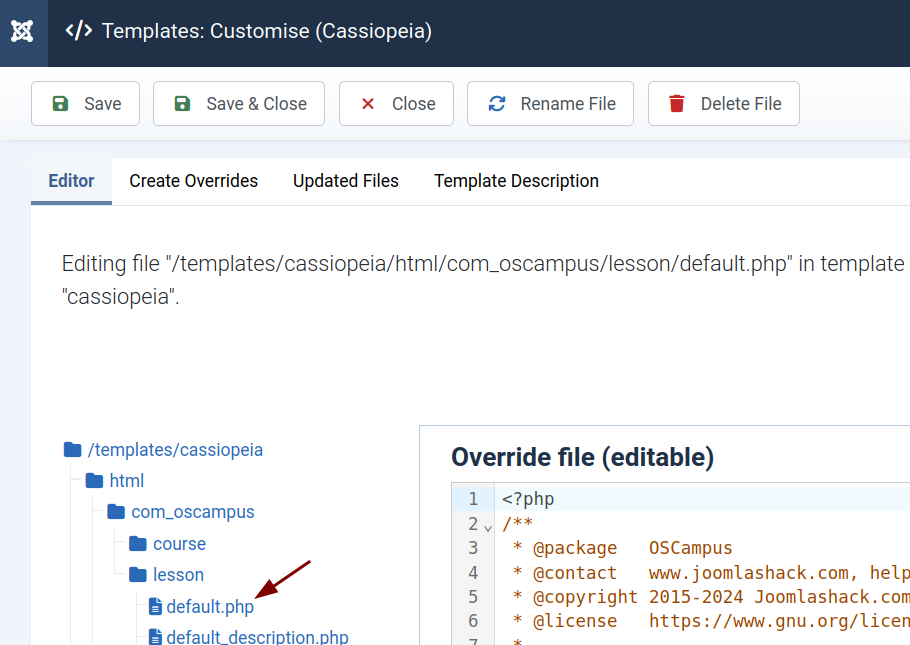The width and height of the screenshot is (910, 645).
Task: Click Save & Close button
Action: [239, 103]
